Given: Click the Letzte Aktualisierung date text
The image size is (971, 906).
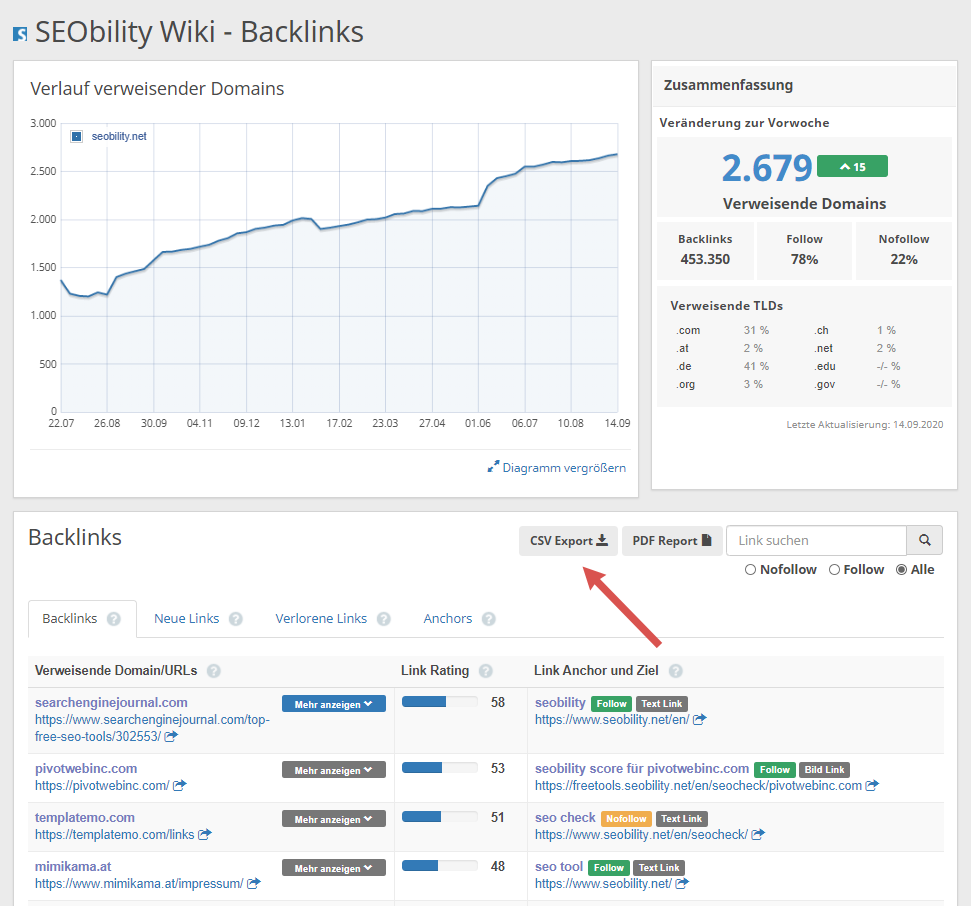Looking at the screenshot, I should [864, 425].
